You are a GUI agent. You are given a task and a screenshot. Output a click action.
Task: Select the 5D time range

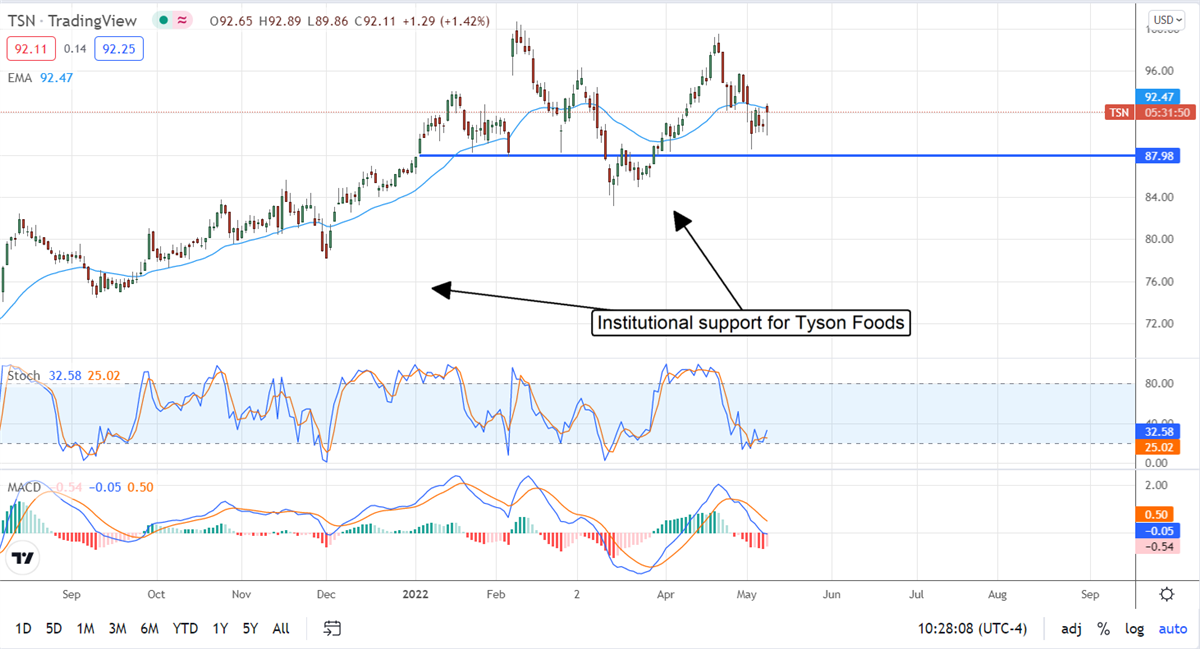[x=55, y=629]
